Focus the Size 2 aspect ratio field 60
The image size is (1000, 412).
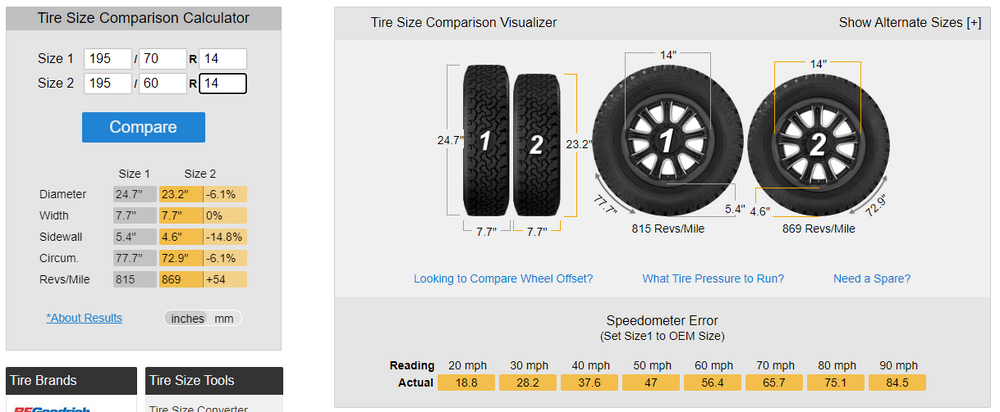pyautogui.click(x=163, y=84)
